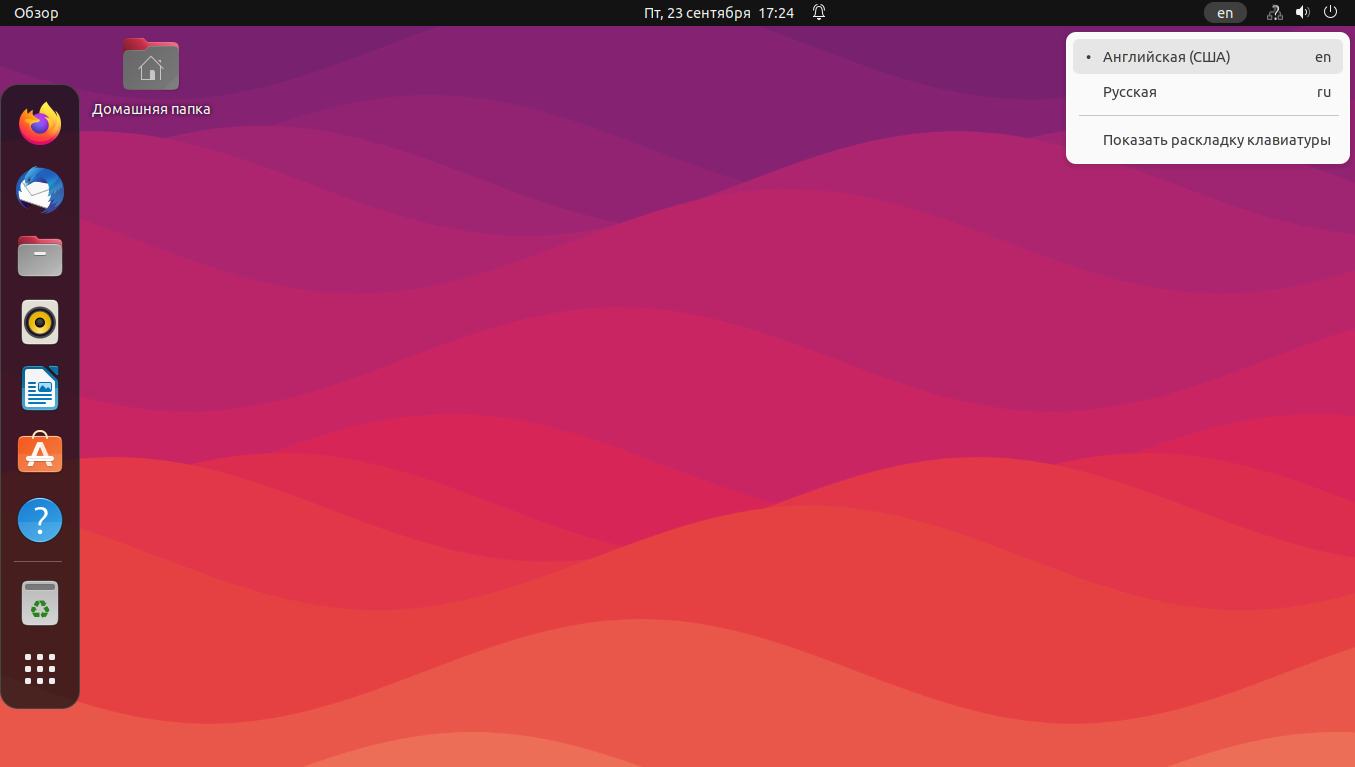This screenshot has height=767, width=1355.
Task: Open Firefox from the dock
Action: tap(39, 123)
